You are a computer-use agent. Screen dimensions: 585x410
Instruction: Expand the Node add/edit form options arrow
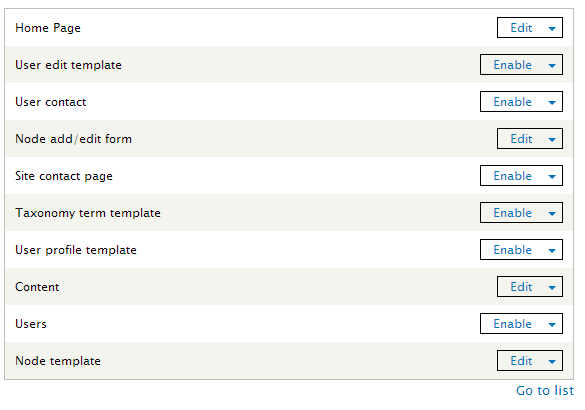[x=552, y=139]
